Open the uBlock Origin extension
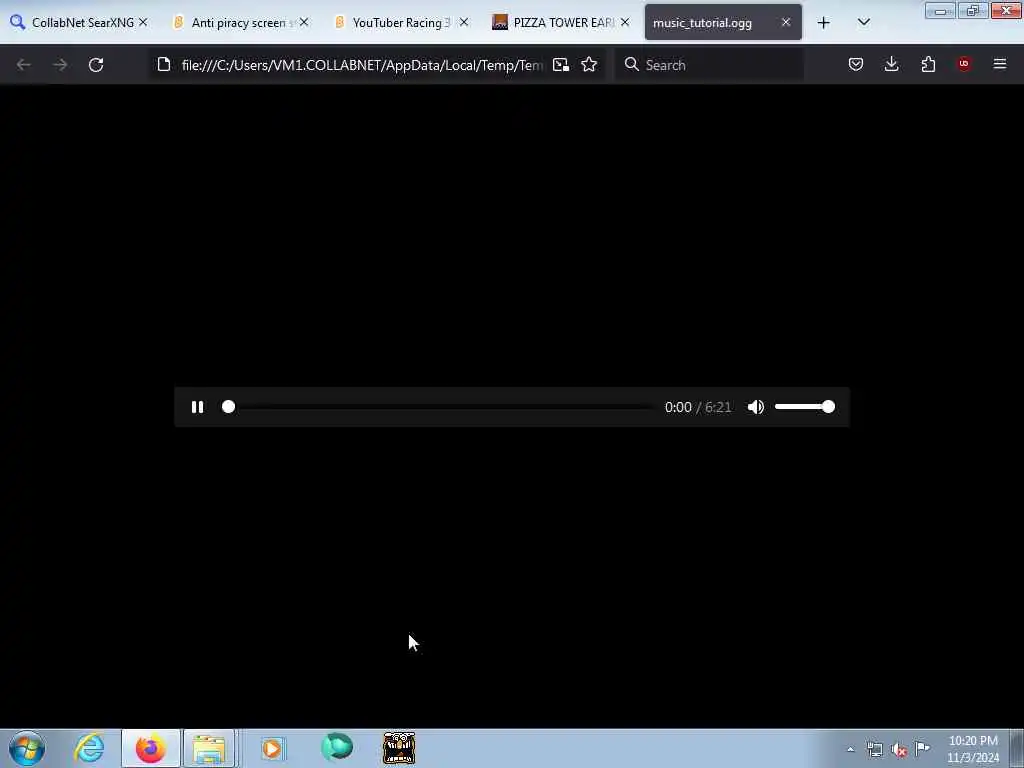This screenshot has height=768, width=1024. click(x=964, y=64)
